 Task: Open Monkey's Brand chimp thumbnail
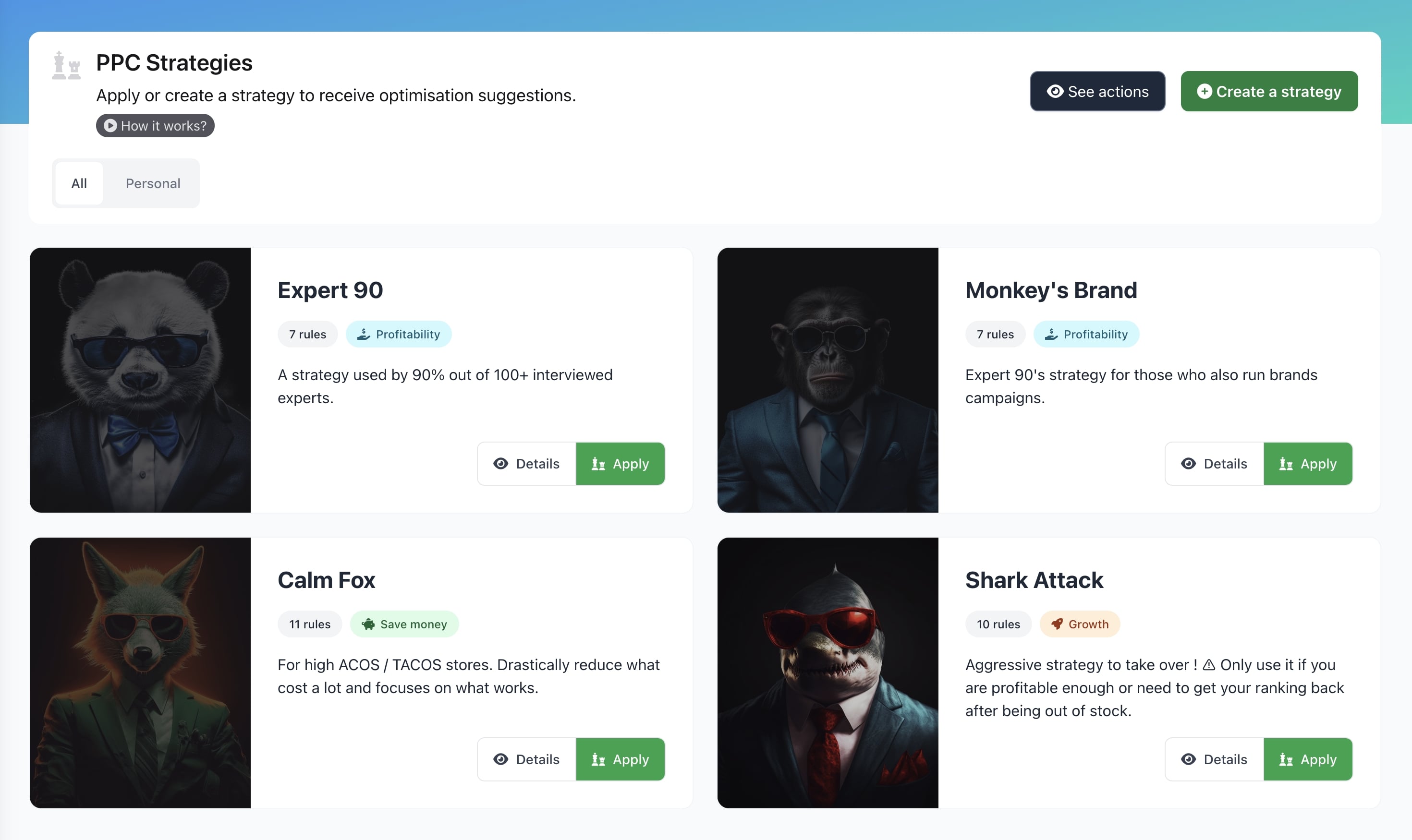(x=828, y=380)
